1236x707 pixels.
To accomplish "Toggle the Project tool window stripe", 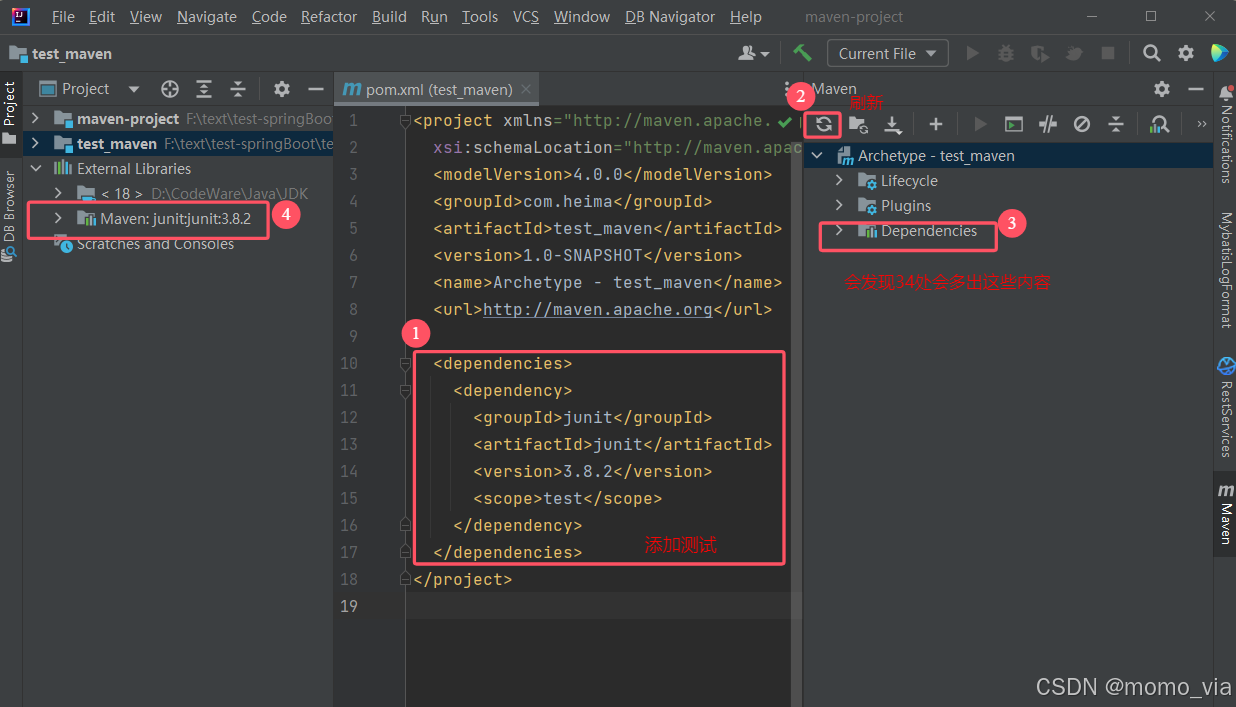I will 10,113.
